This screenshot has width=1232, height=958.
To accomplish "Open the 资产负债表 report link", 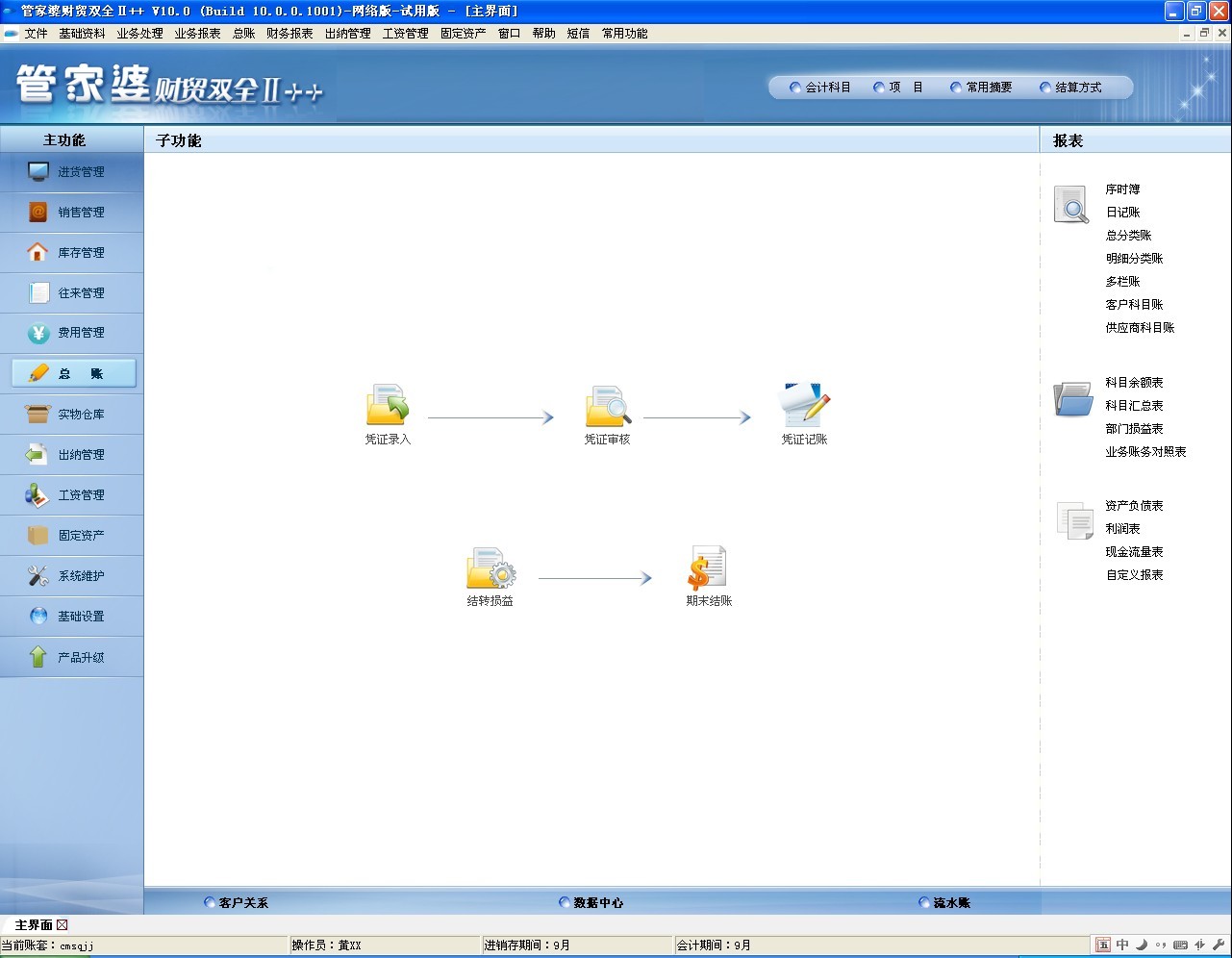I will [1134, 506].
